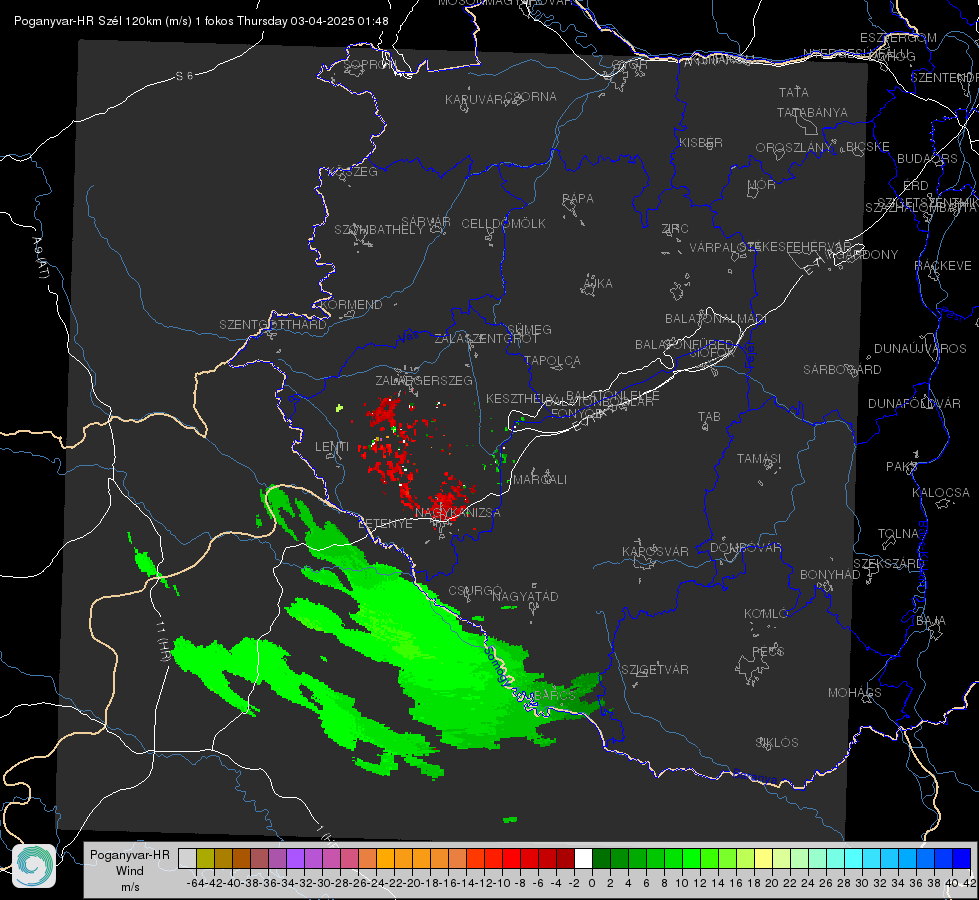Click the SZOMBATHELY city label
Image resolution: width=979 pixels, height=900 pixels.
tap(379, 230)
